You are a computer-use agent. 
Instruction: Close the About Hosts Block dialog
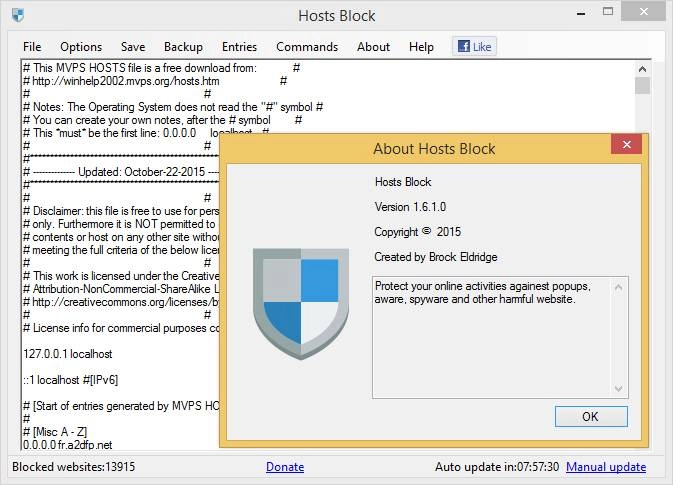point(627,144)
